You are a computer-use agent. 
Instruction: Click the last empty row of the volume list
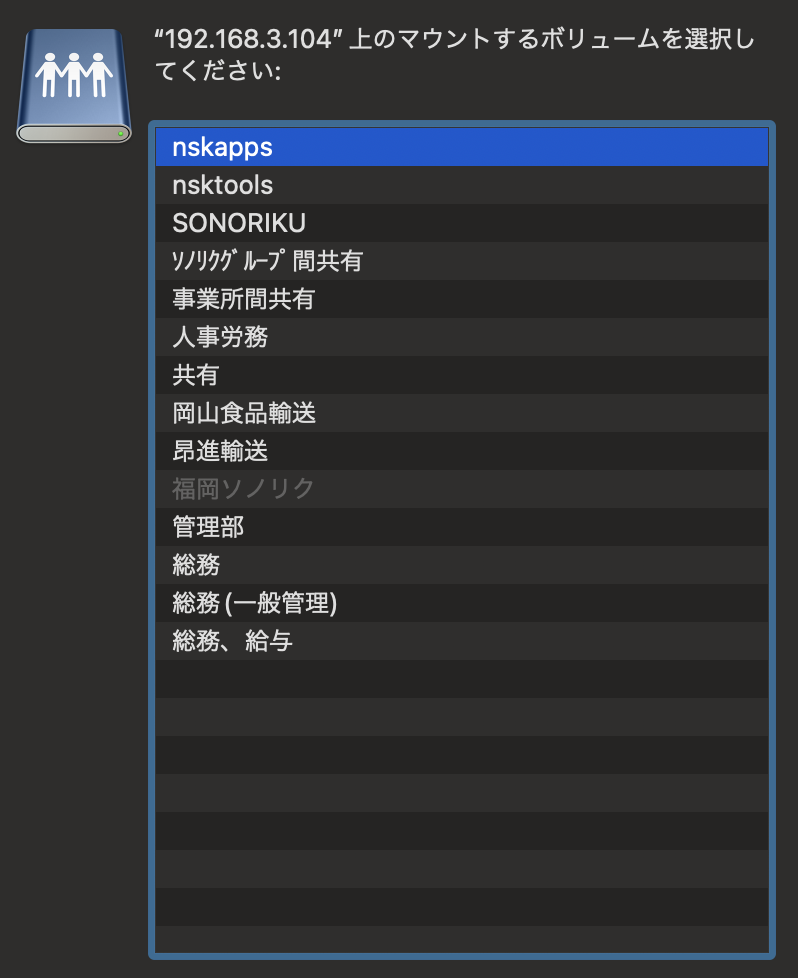460,938
